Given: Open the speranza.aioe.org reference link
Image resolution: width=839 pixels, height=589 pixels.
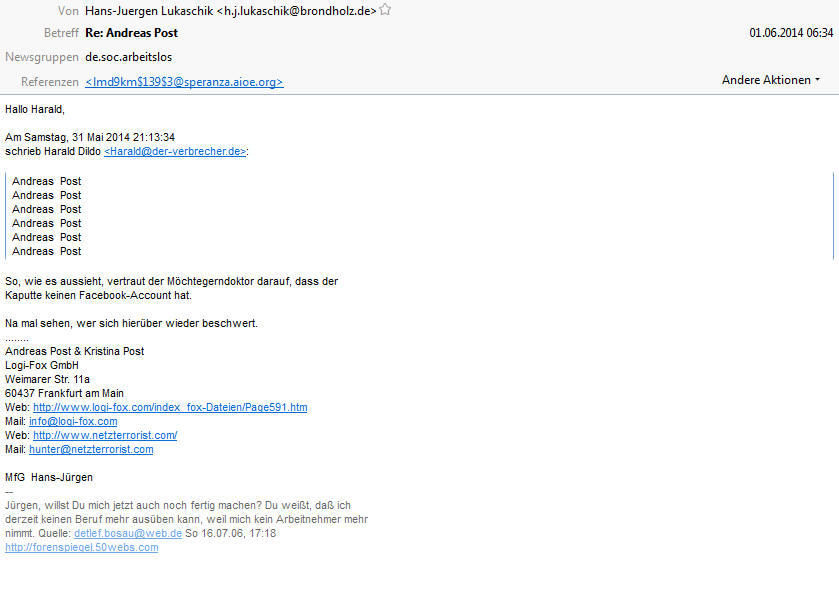Looking at the screenshot, I should (184, 82).
